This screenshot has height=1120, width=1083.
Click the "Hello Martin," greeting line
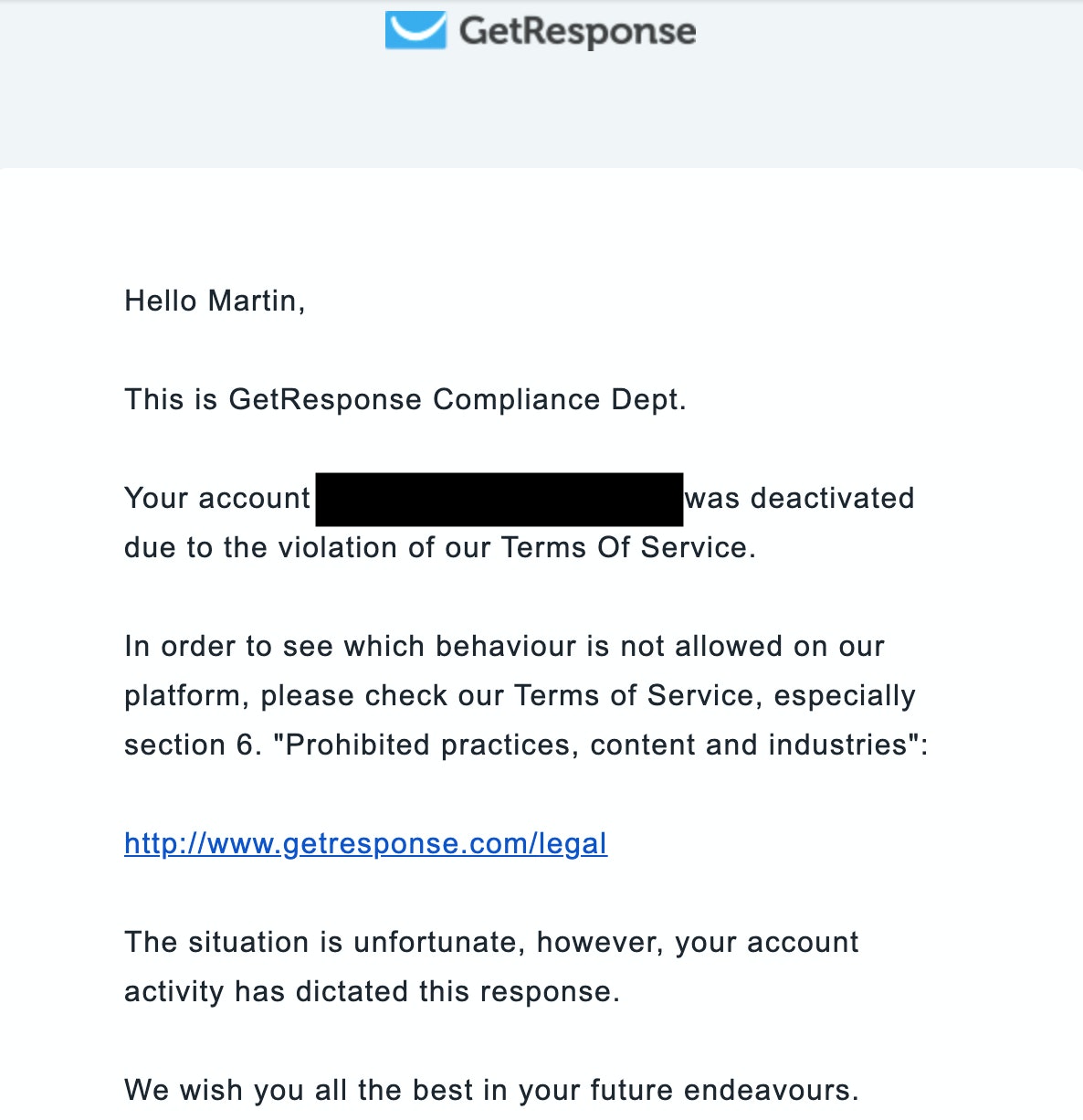[x=215, y=301]
